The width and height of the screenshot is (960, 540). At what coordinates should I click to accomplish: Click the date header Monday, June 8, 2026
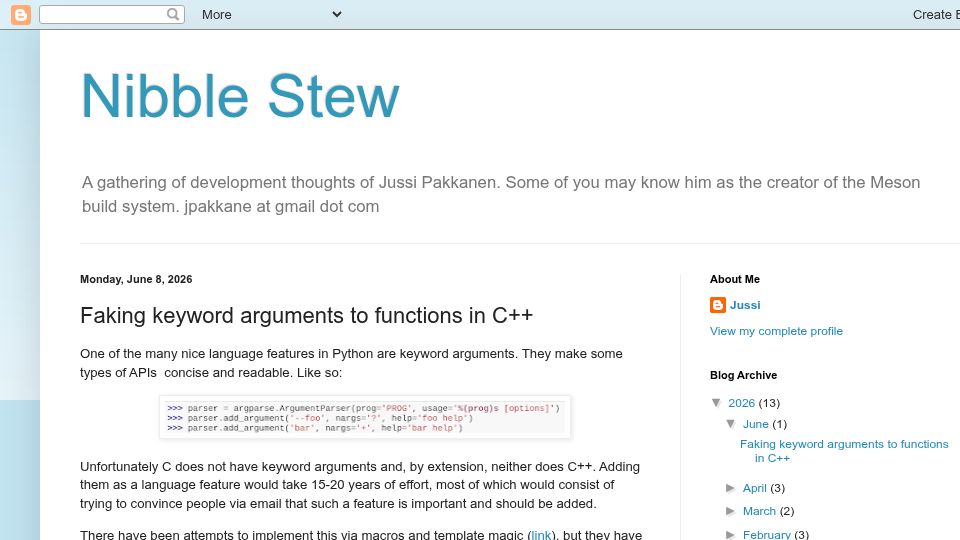pos(136,279)
